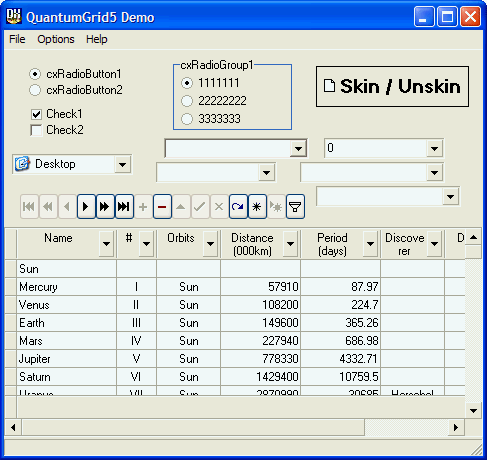The width and height of the screenshot is (487, 460).
Task: Delete record with red minus button
Action: tap(162, 207)
